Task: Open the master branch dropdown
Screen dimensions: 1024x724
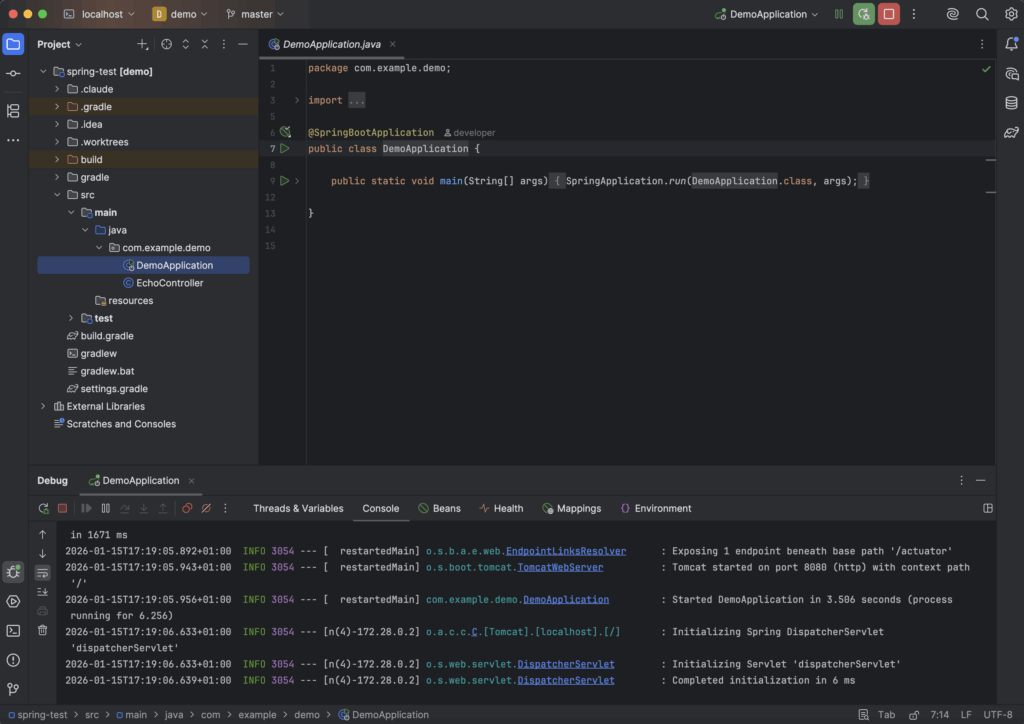Action: 255,14
